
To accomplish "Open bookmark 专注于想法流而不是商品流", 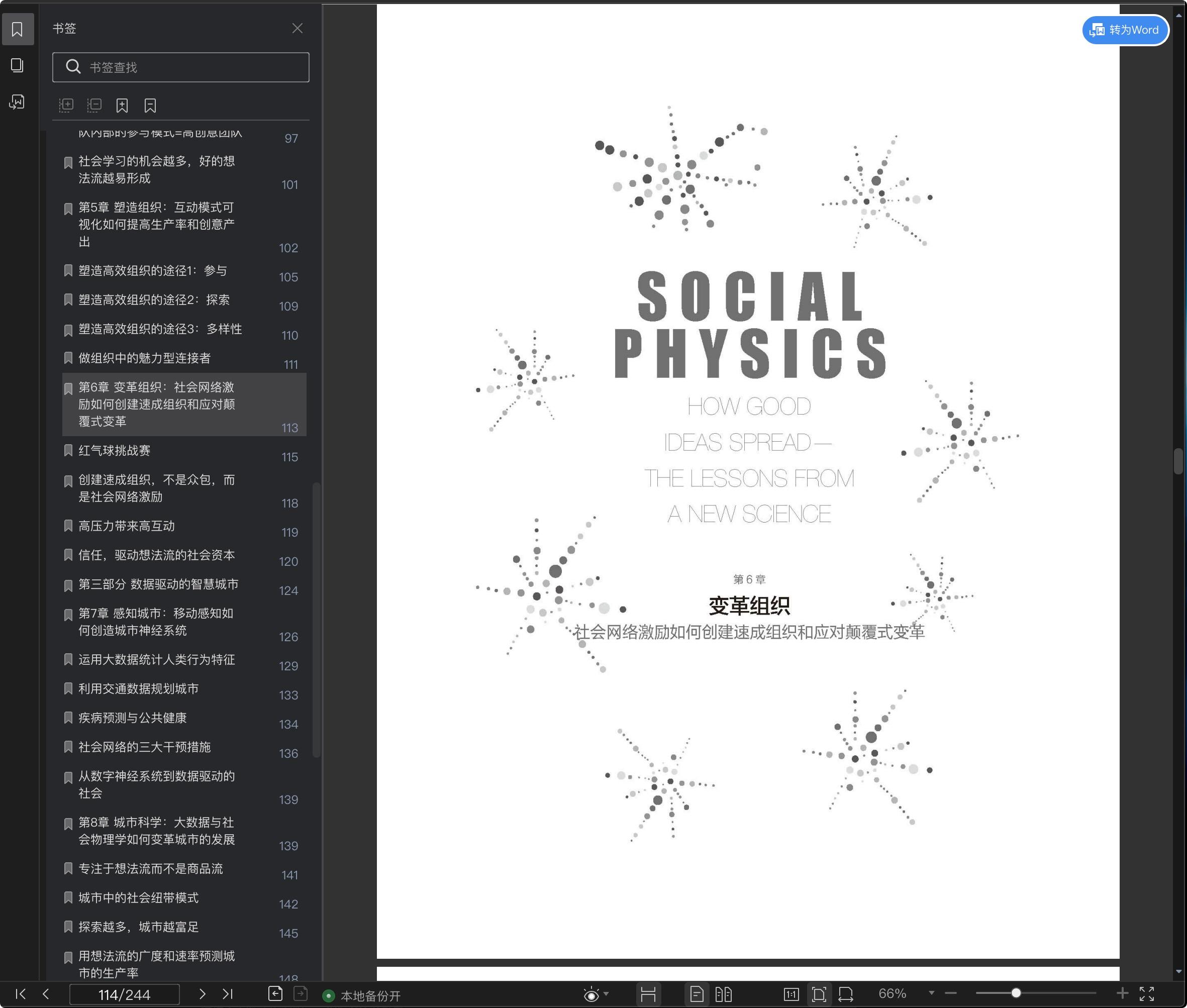I will coord(184,870).
